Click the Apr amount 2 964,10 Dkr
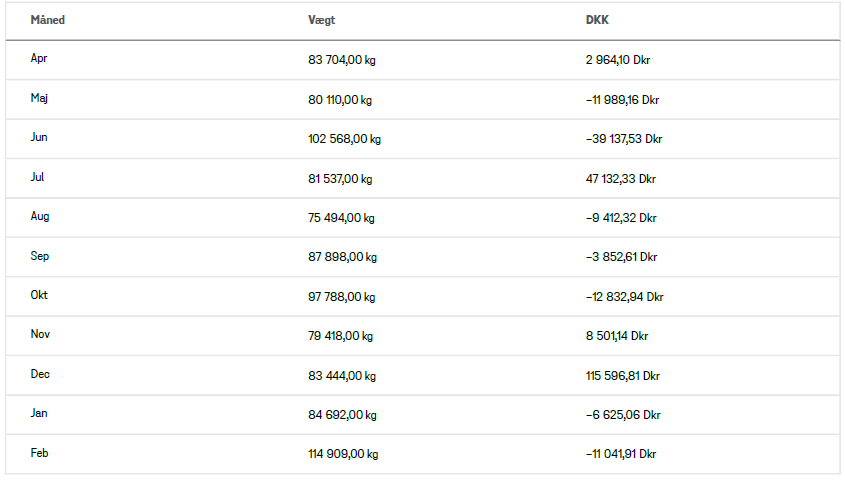 click(x=618, y=60)
